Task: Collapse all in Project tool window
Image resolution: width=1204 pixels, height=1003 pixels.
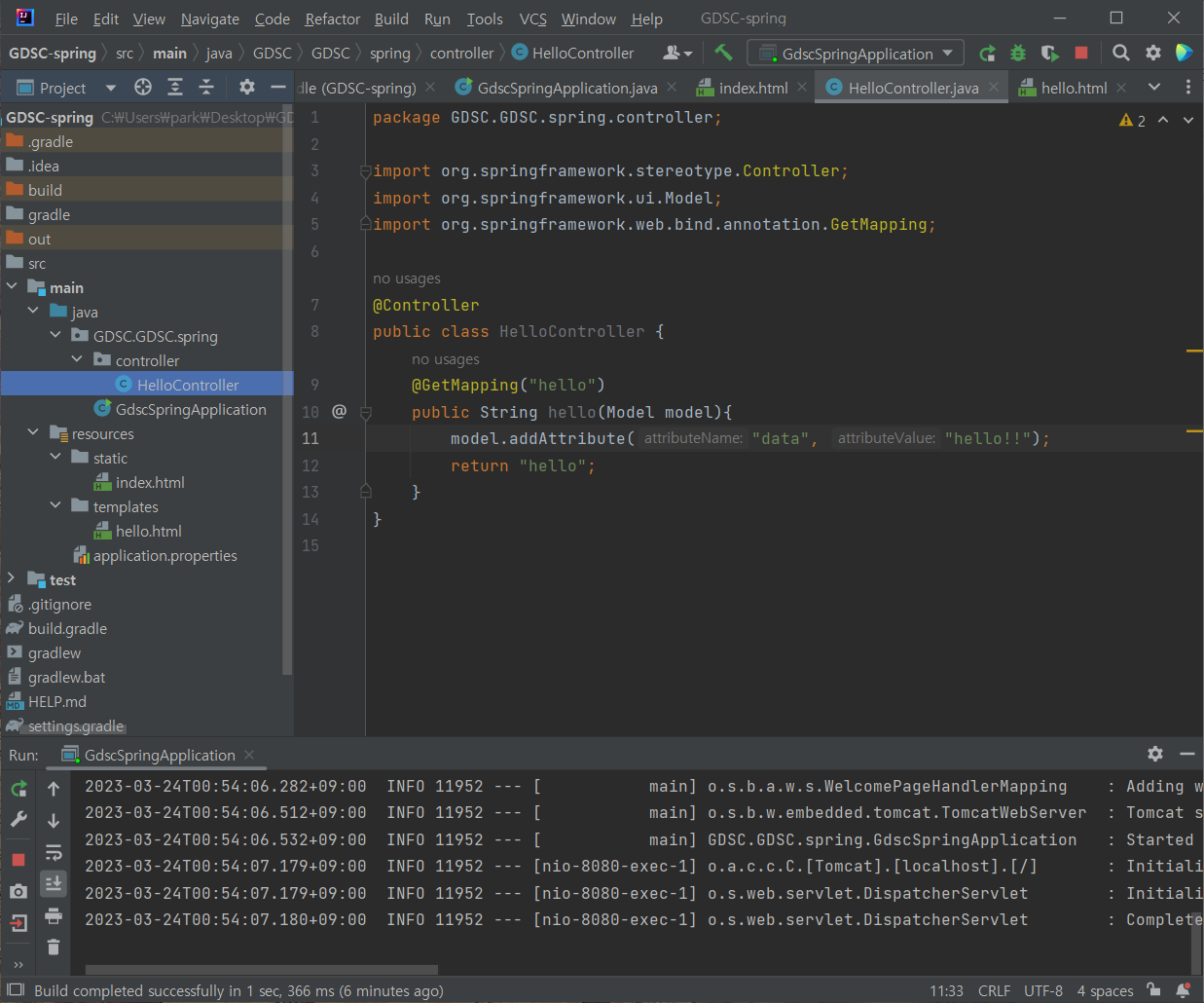Action: pyautogui.click(x=206, y=87)
